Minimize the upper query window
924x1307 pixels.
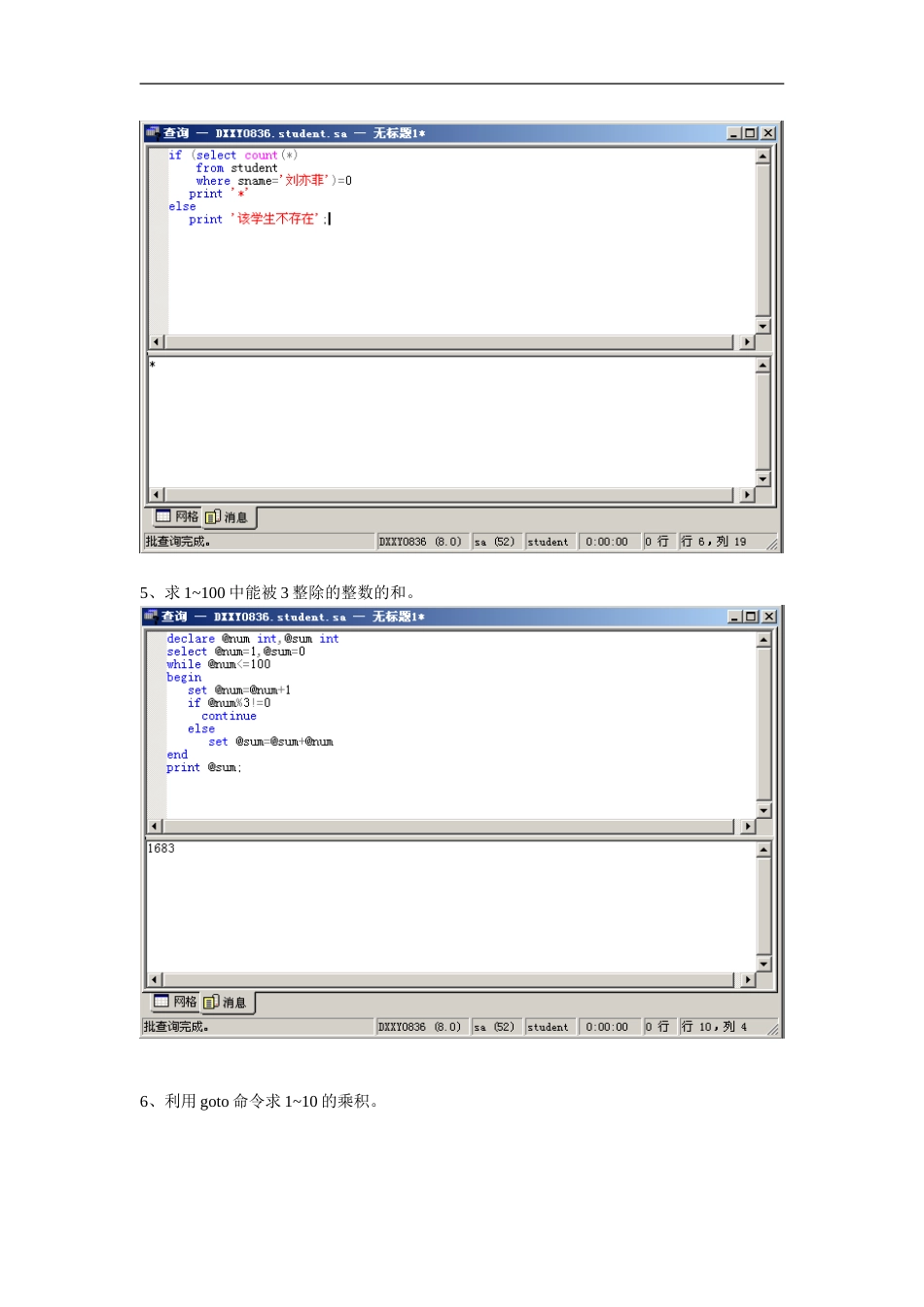point(734,133)
